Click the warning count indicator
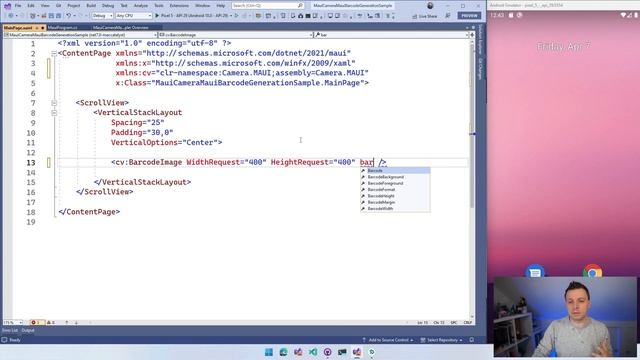The width and height of the screenshot is (640, 360). [51, 322]
